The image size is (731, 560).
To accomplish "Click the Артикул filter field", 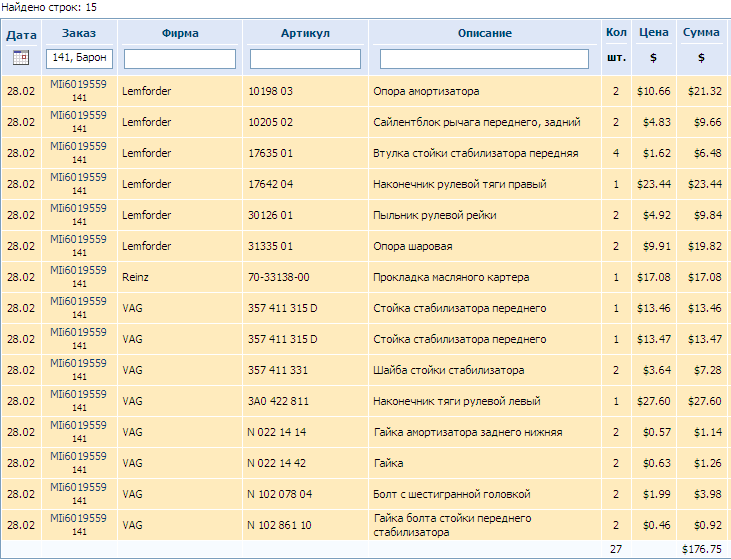I will [305, 59].
